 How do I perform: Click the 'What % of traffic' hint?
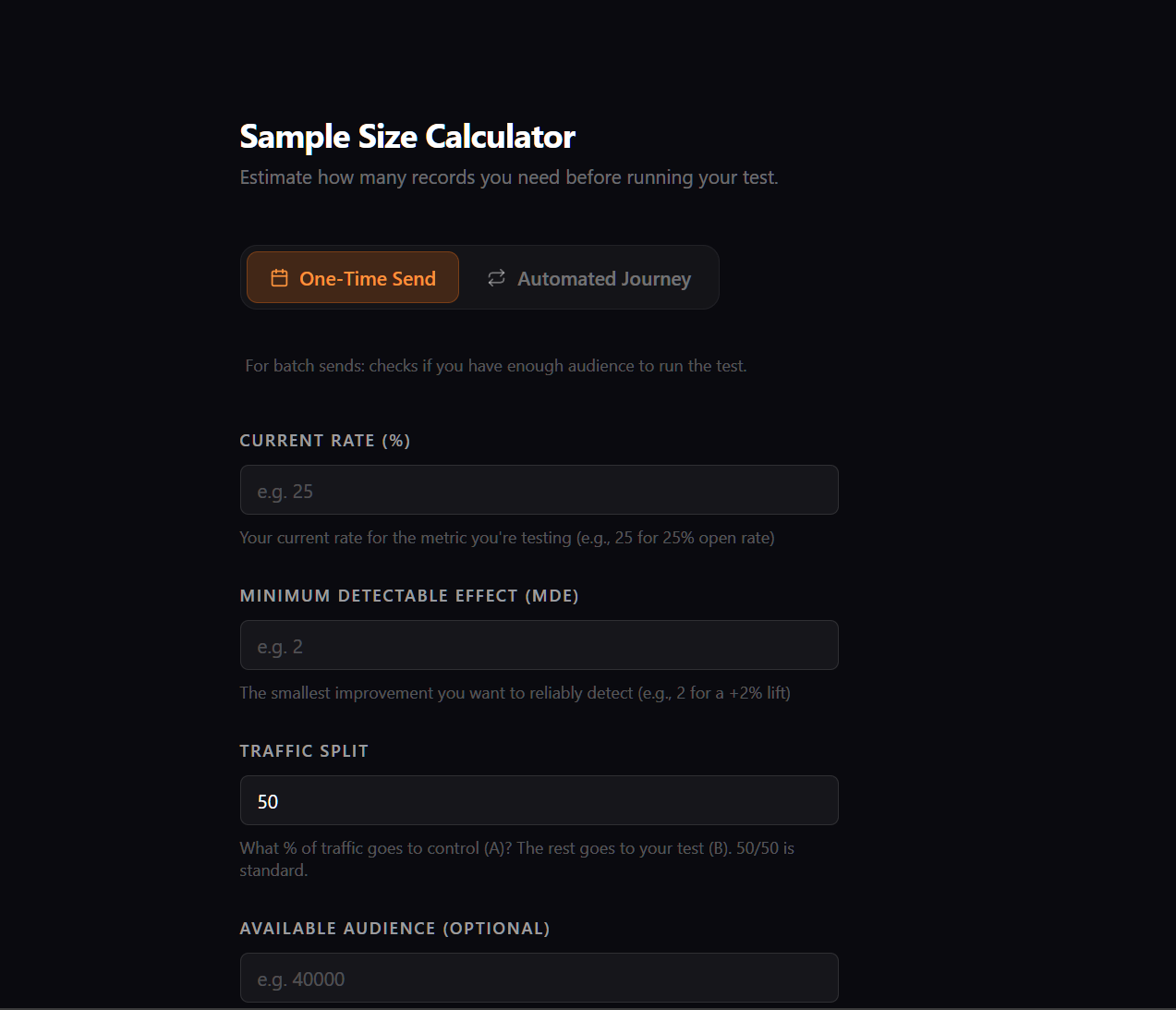pos(516,848)
